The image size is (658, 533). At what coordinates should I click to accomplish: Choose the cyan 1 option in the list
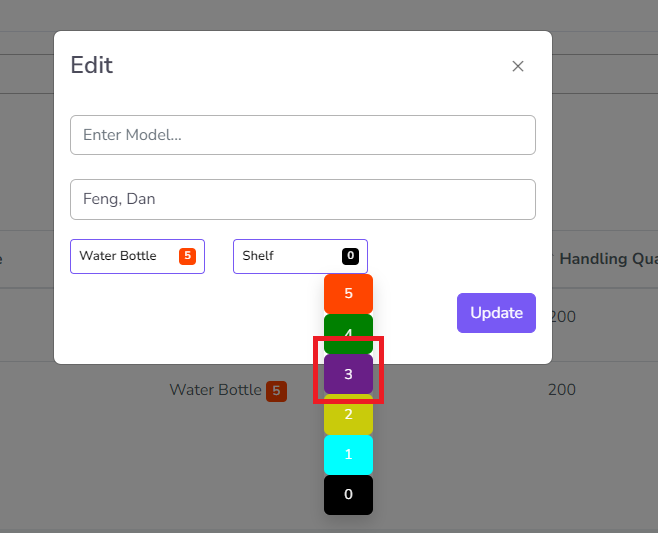[x=348, y=455]
